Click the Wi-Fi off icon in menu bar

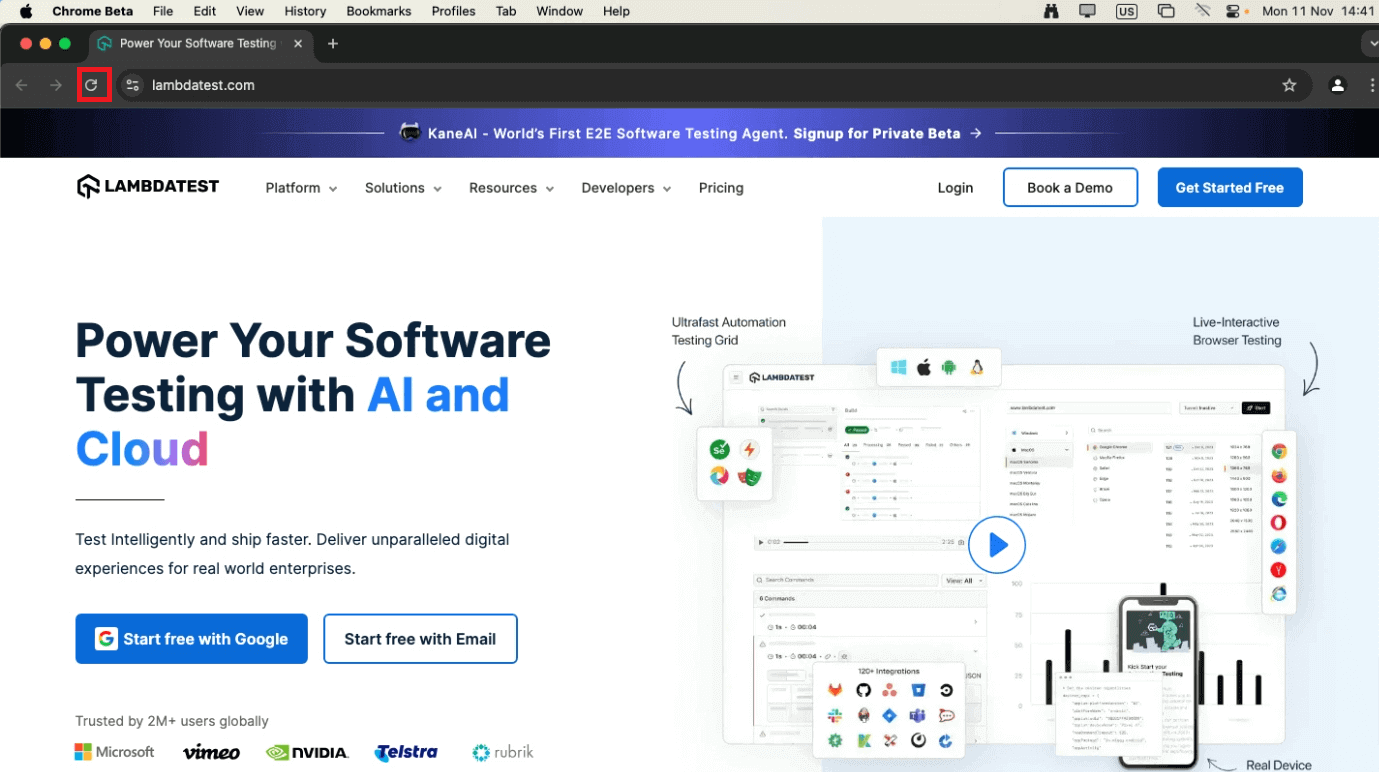point(1203,11)
